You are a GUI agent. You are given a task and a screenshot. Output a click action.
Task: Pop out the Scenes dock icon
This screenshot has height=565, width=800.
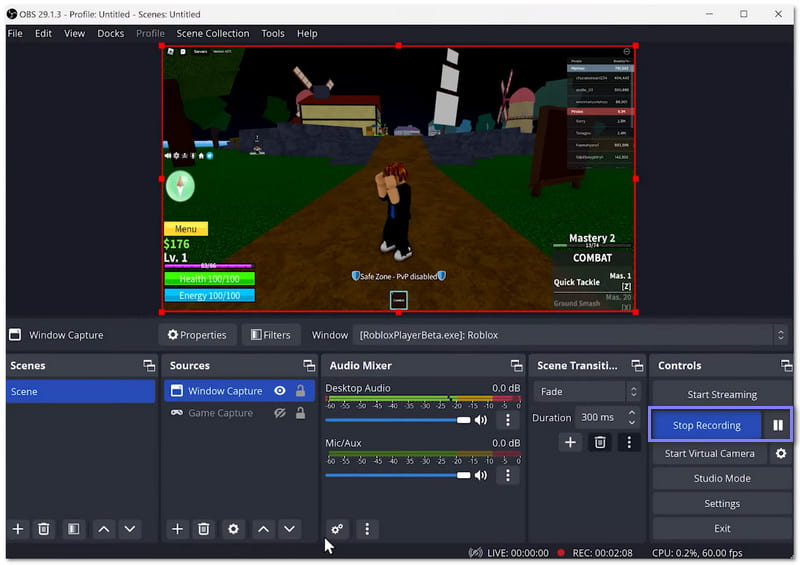(149, 365)
